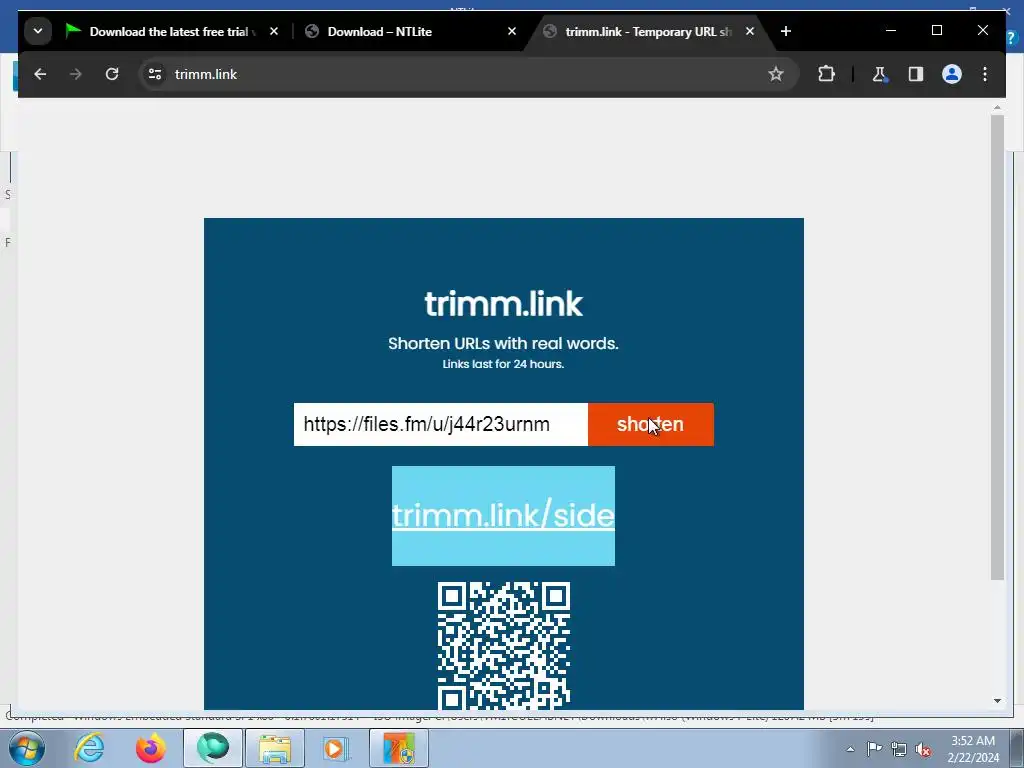Open the Extensions puzzle icon
The image size is (1024, 768).
[827, 74]
